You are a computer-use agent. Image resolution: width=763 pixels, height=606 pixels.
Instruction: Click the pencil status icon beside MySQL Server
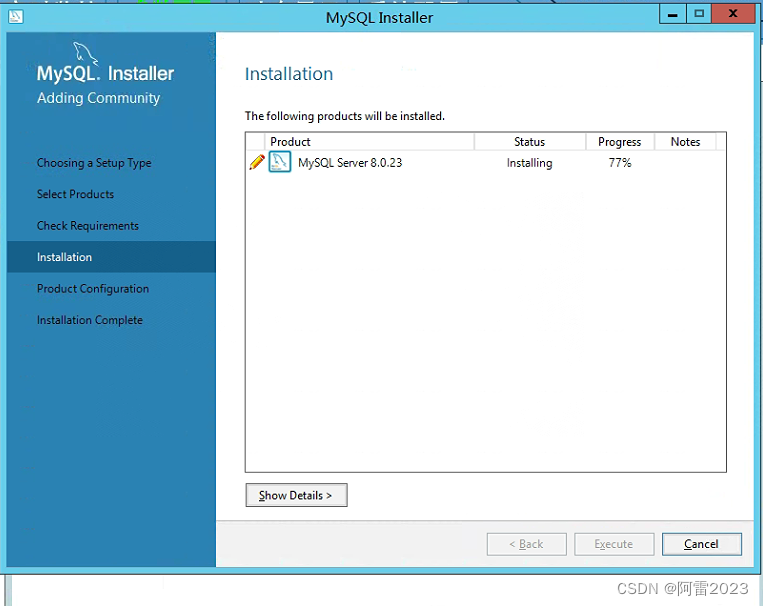point(256,162)
